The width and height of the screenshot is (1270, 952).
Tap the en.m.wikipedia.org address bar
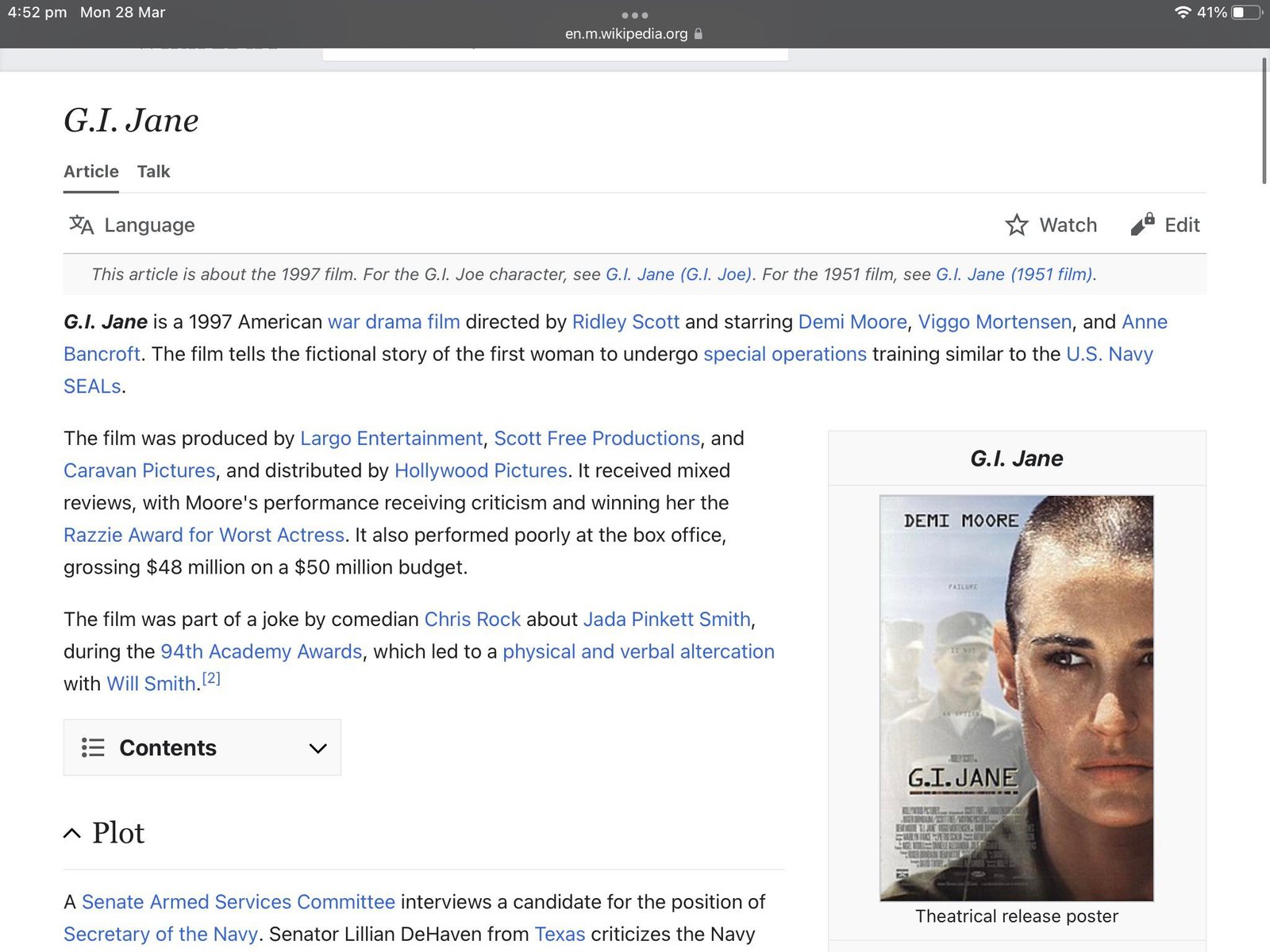(633, 34)
